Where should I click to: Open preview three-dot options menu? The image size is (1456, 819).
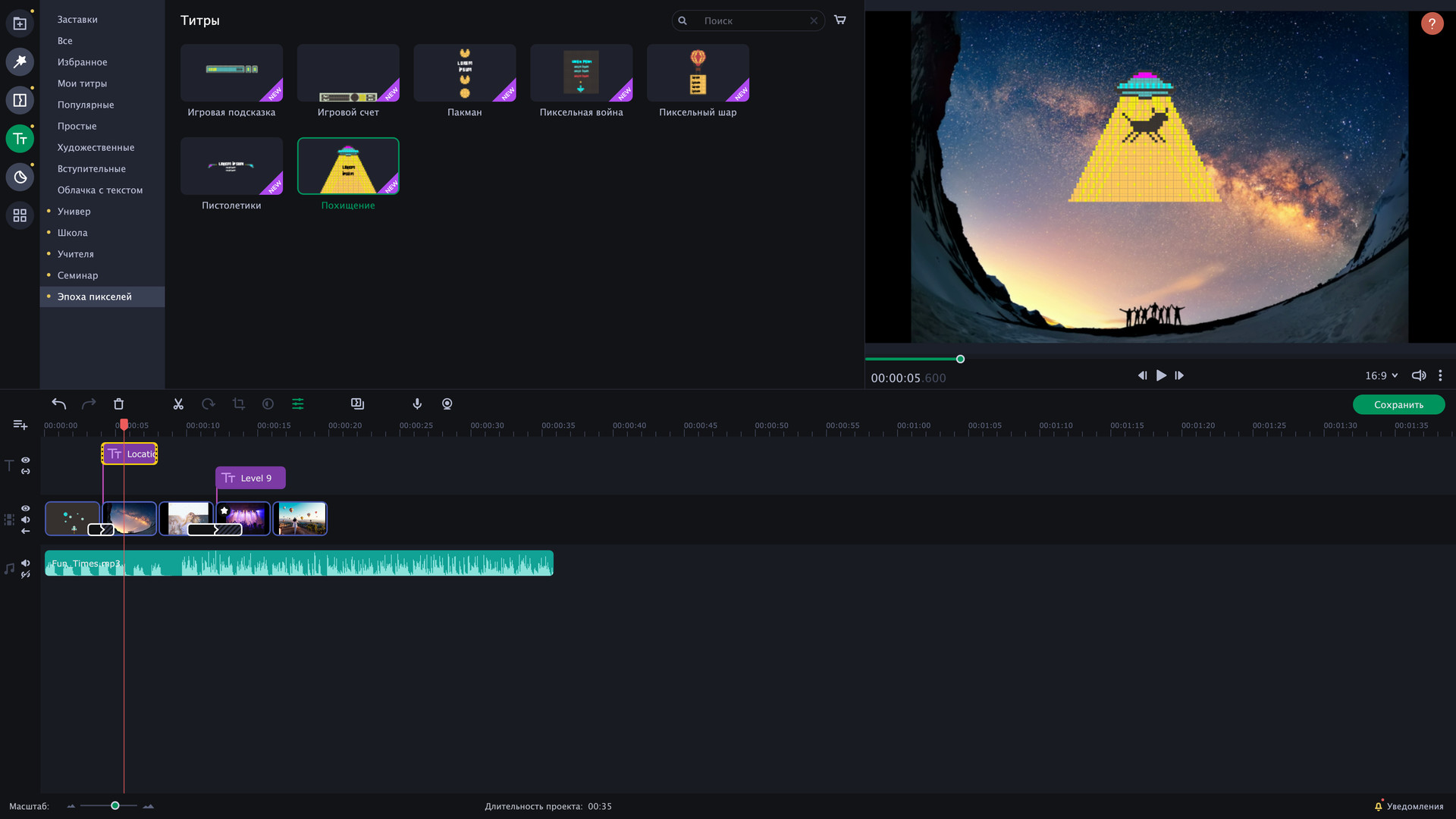[x=1440, y=375]
